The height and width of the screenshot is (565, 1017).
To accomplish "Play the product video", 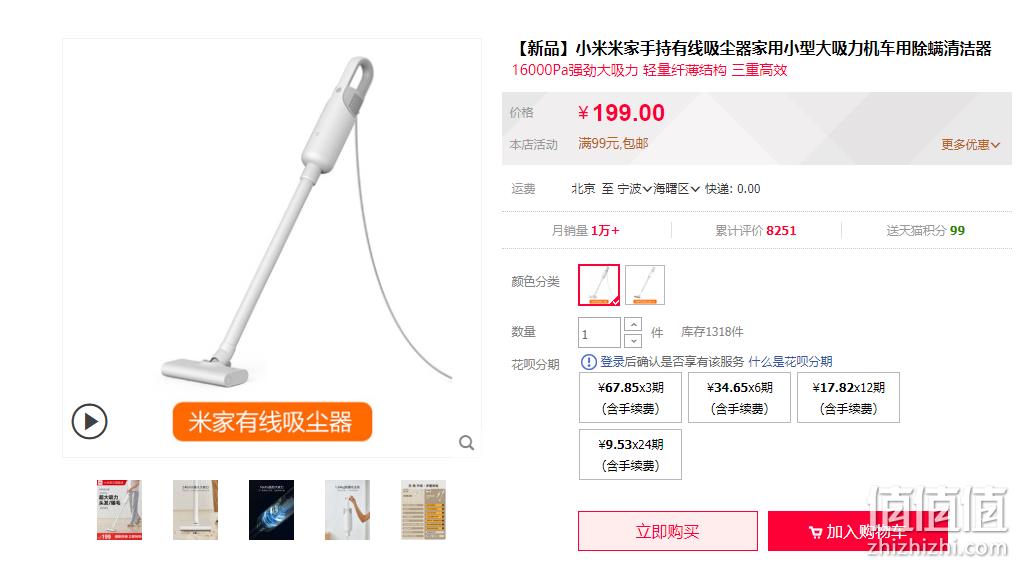I will (90, 422).
